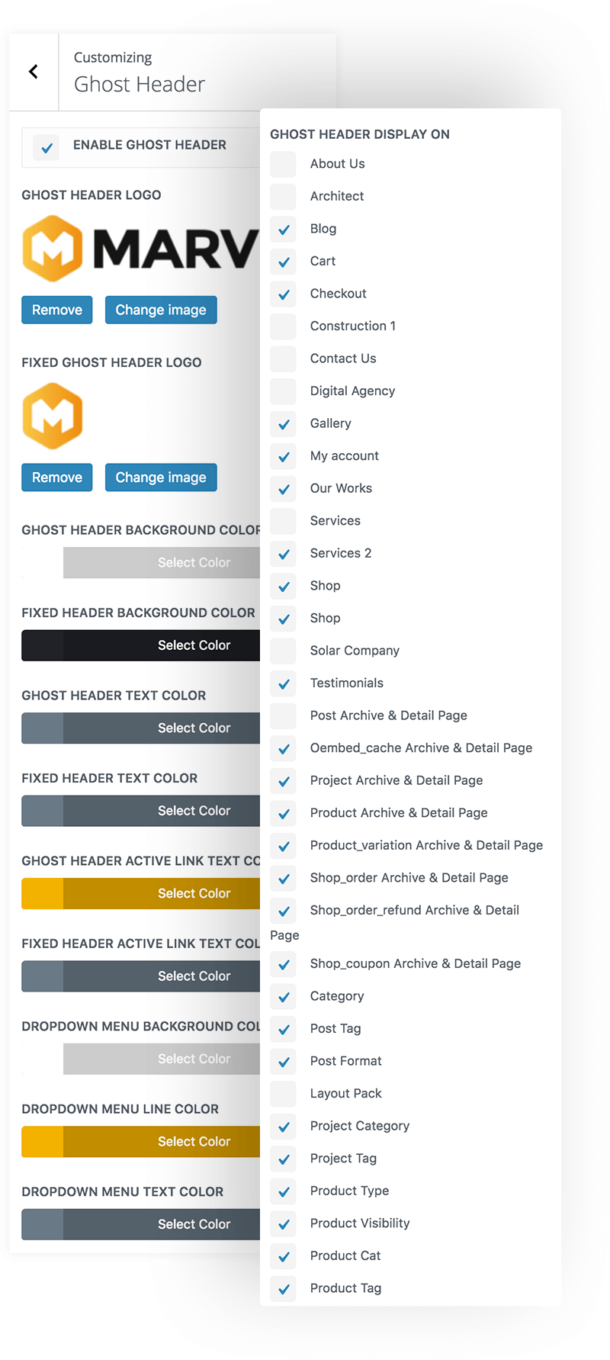The width and height of the screenshot is (610, 1360).
Task: Click the back arrow in the Customizing header
Action: point(33,72)
